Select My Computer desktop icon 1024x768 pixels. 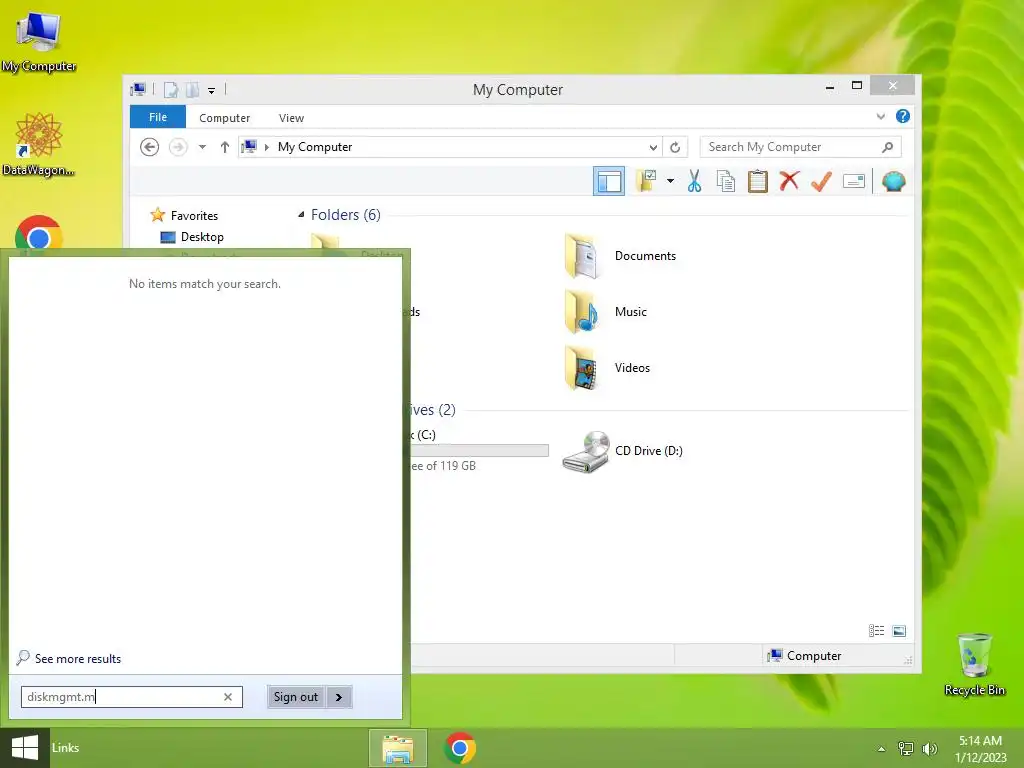tap(39, 41)
